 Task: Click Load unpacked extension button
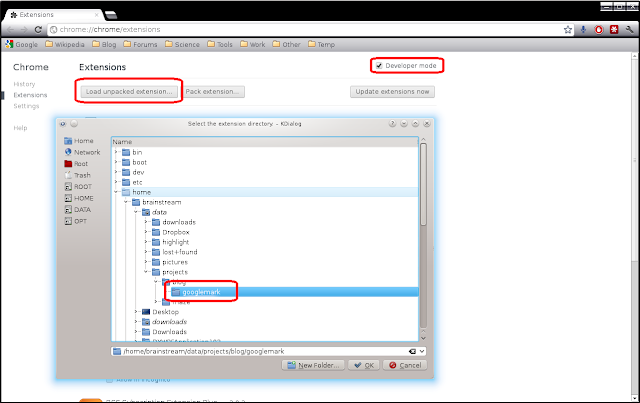(129, 91)
